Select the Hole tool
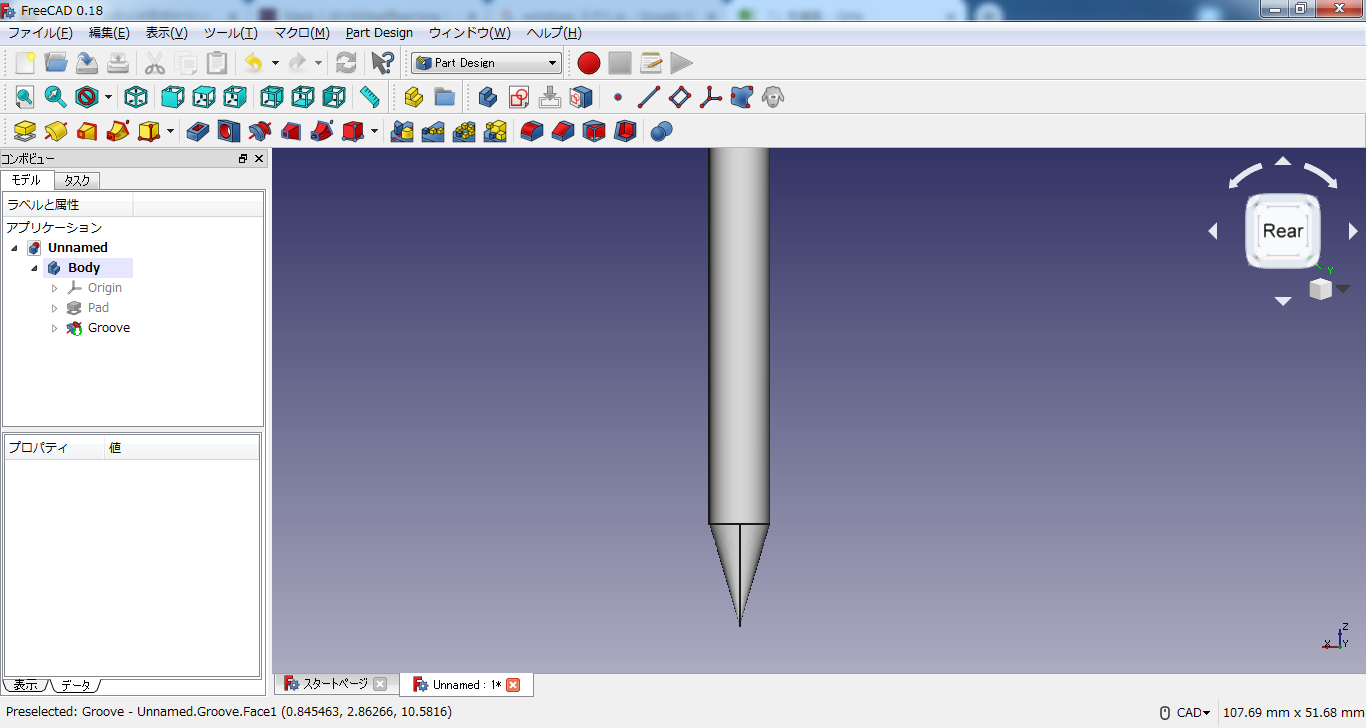The image size is (1366, 728). tap(229, 131)
